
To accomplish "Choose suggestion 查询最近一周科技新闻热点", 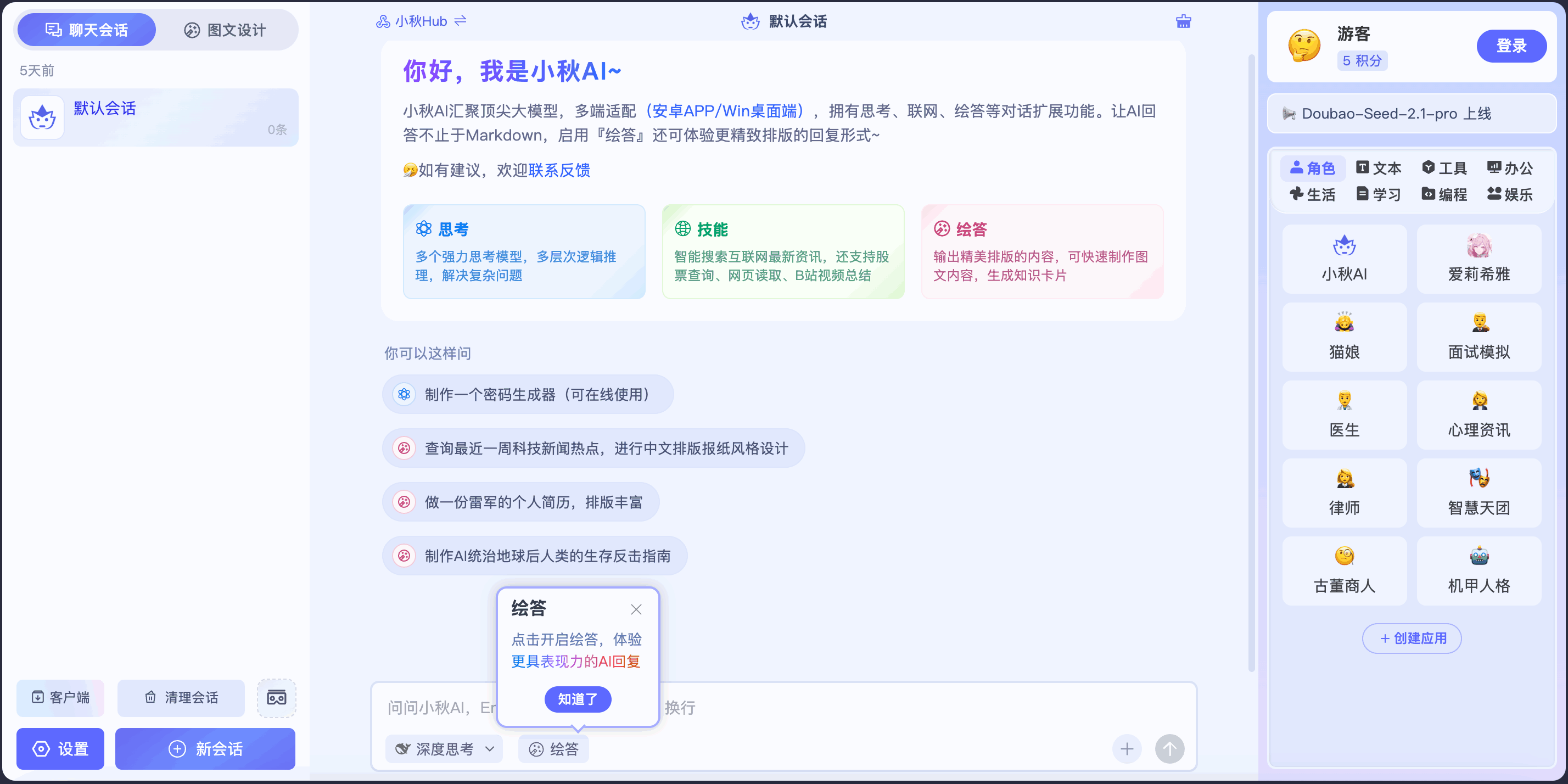I will (593, 448).
